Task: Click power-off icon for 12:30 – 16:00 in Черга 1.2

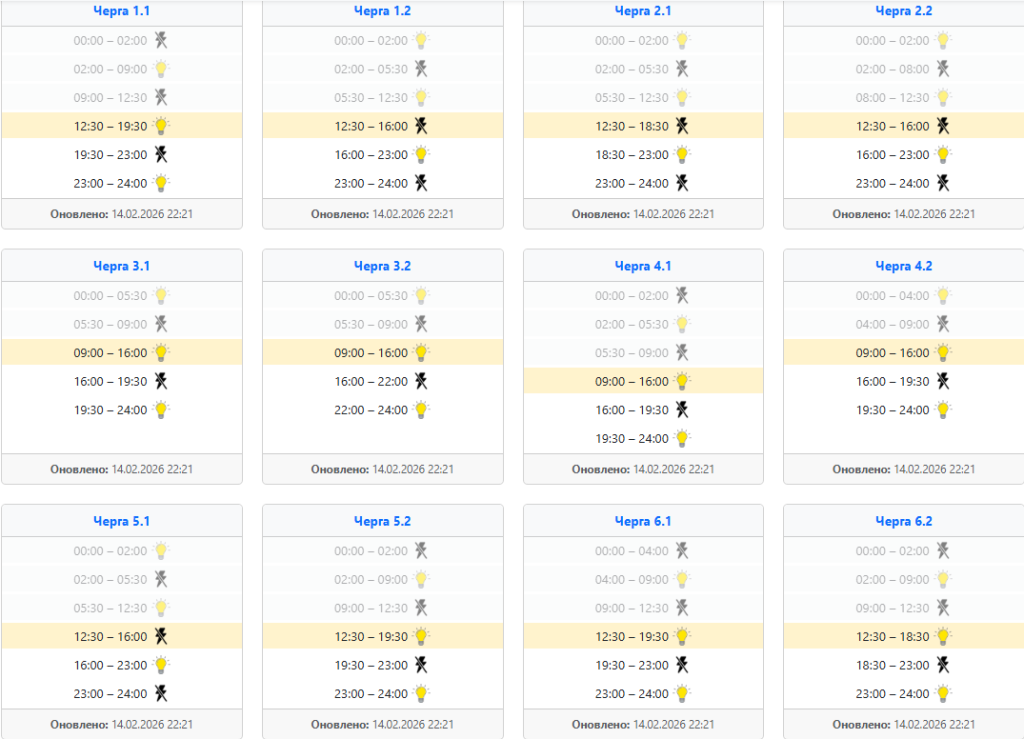Action: [421, 126]
